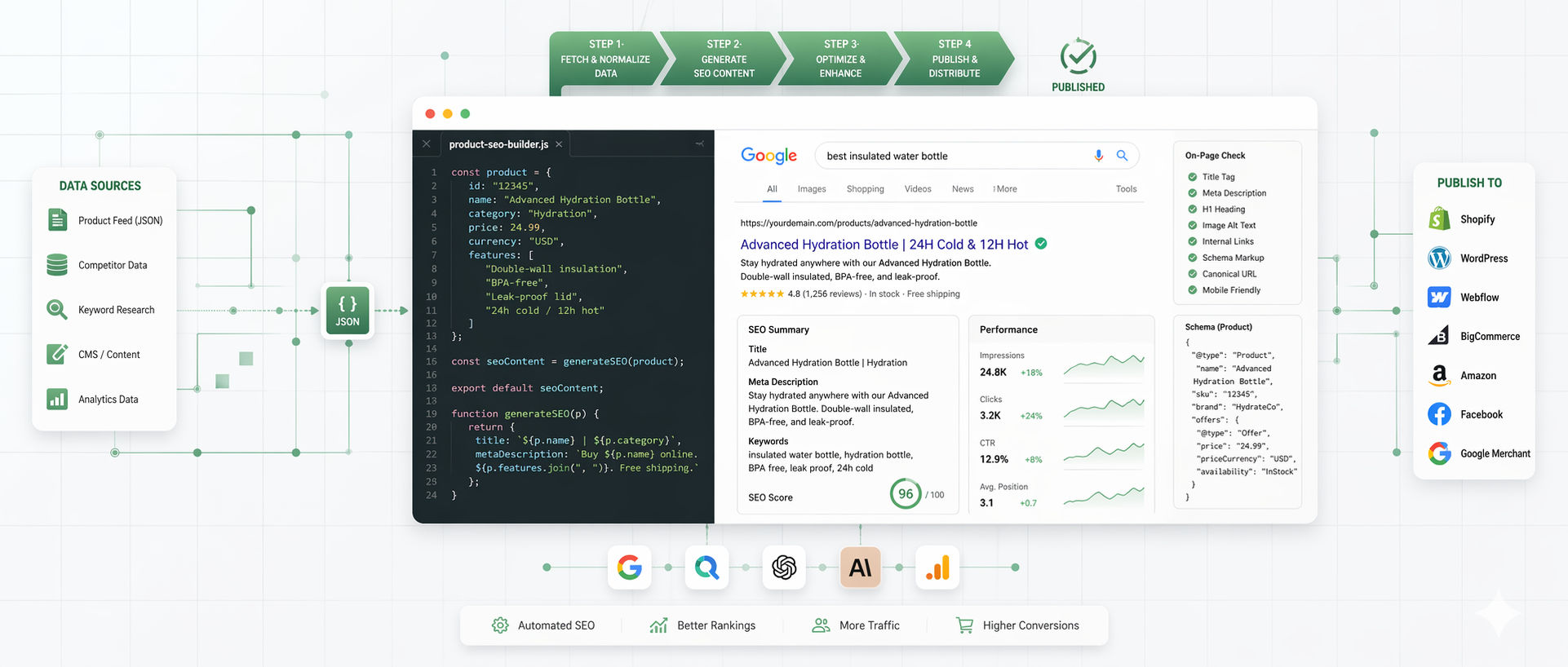Toggle the Schema Markup check item

coord(1225,258)
